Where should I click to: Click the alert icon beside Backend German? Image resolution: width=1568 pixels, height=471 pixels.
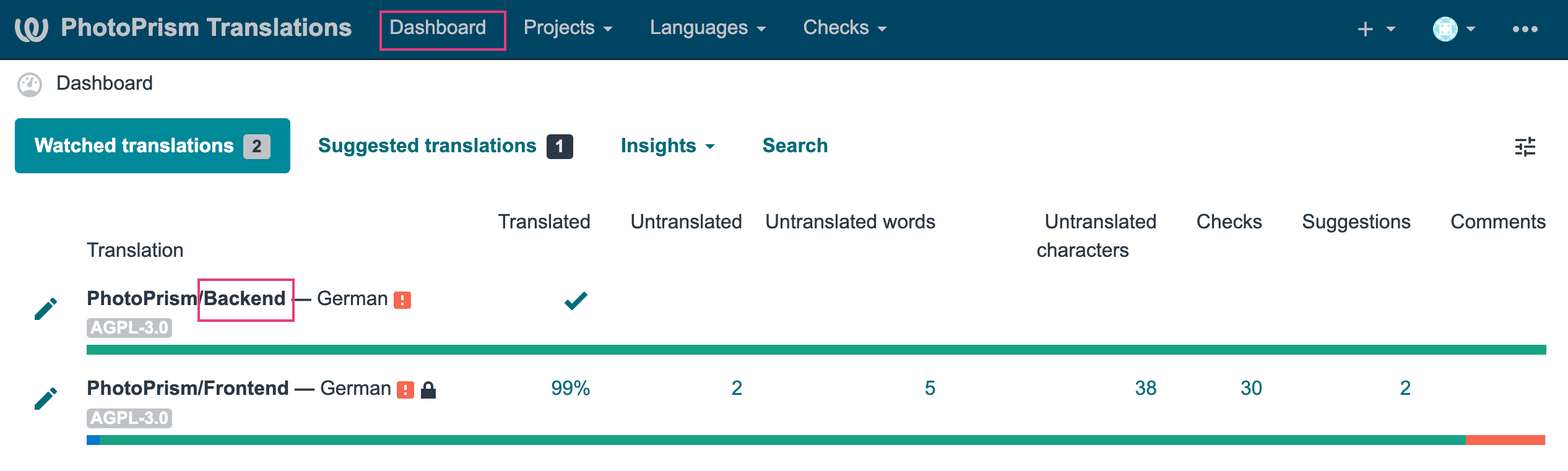pyautogui.click(x=402, y=300)
